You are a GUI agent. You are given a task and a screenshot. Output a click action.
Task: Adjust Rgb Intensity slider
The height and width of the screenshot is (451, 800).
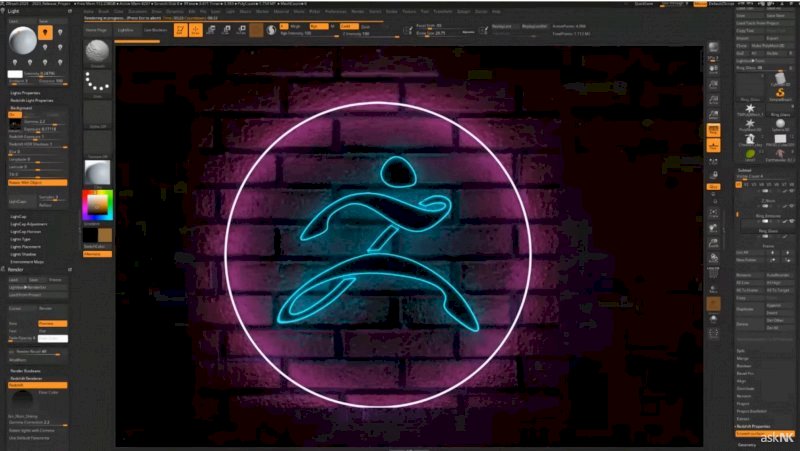[x=310, y=34]
